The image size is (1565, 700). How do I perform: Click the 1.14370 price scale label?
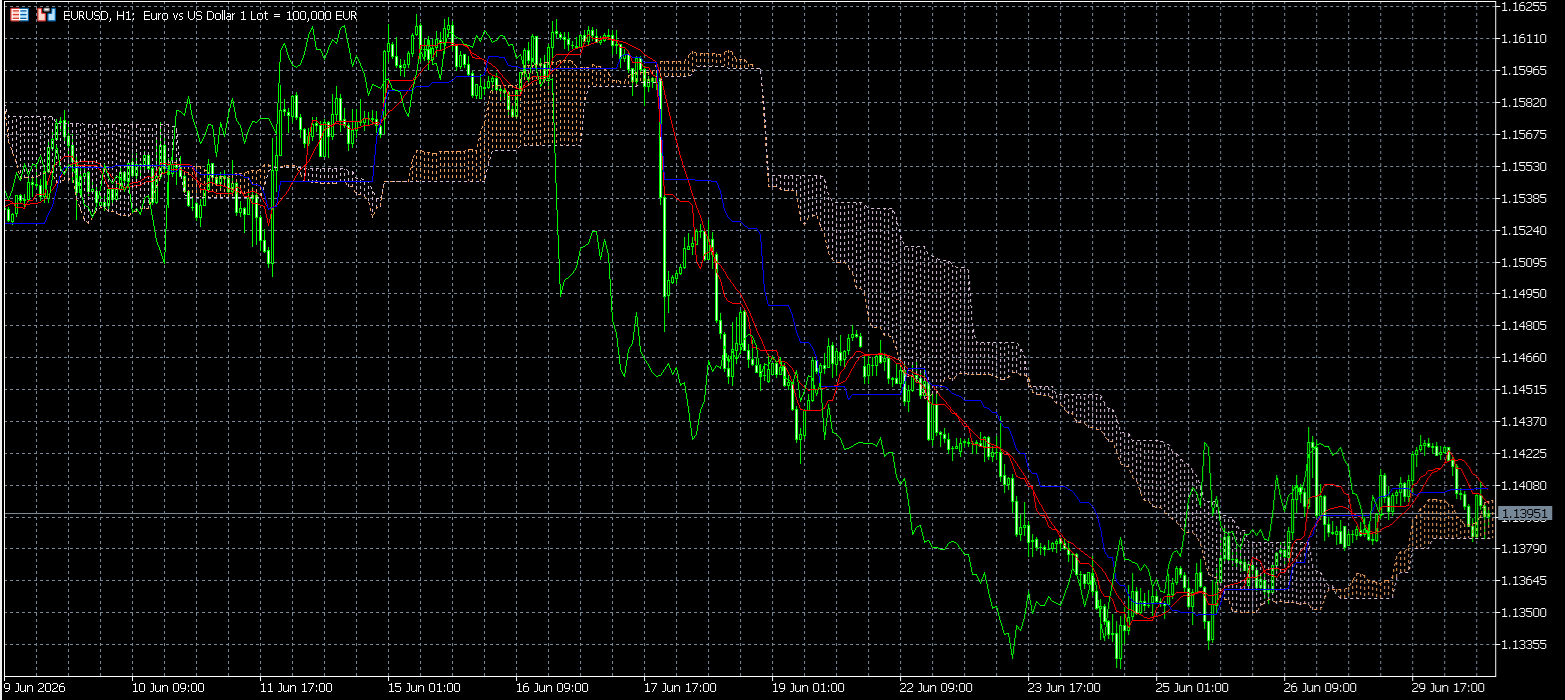coord(1525,421)
